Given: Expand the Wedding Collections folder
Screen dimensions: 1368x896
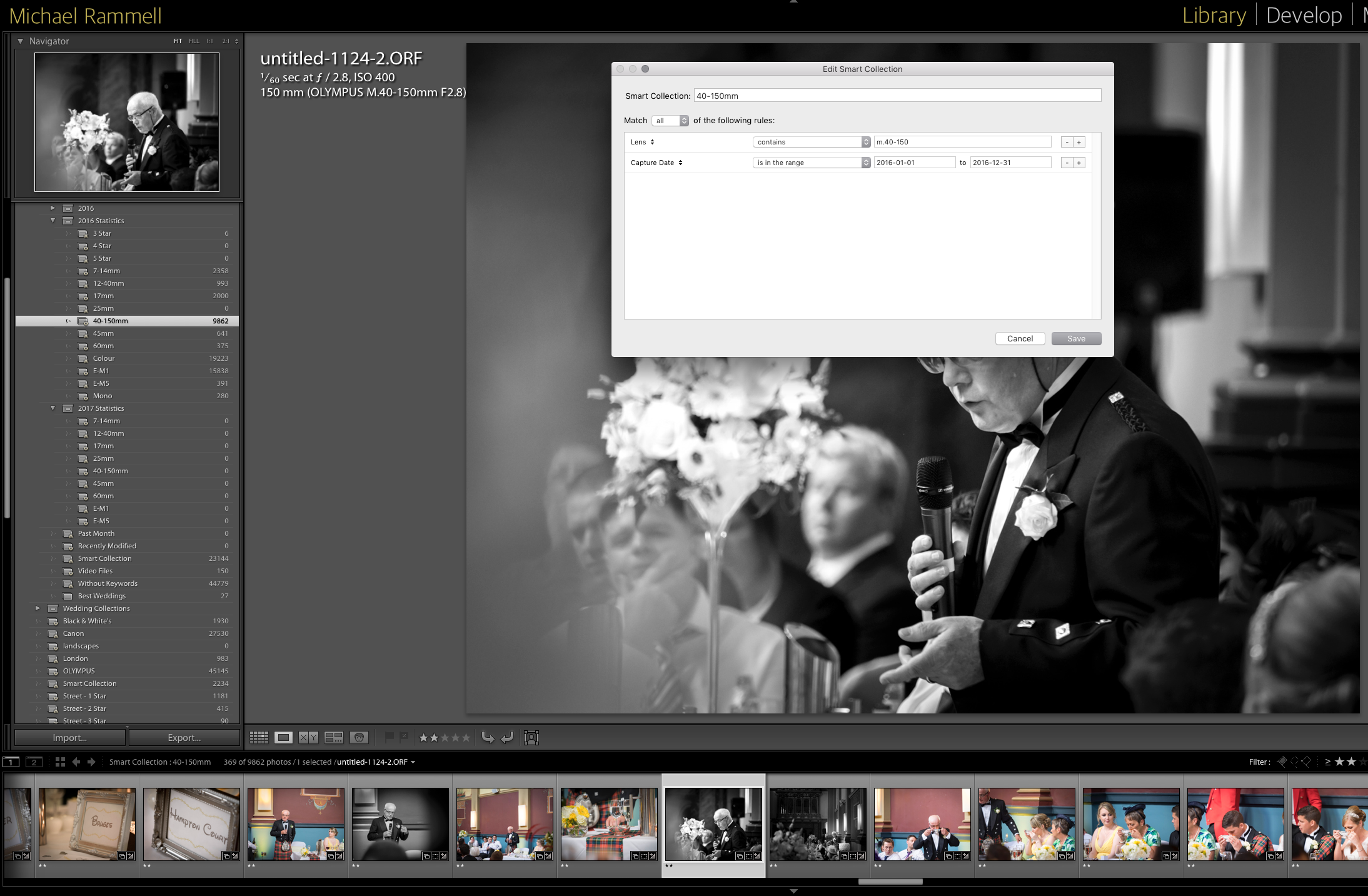Looking at the screenshot, I should point(38,608).
